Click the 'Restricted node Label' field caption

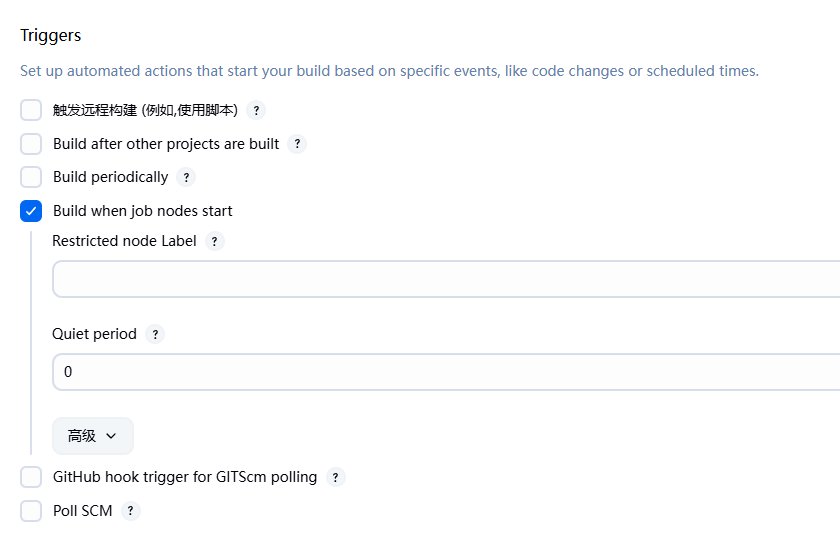[x=124, y=241]
